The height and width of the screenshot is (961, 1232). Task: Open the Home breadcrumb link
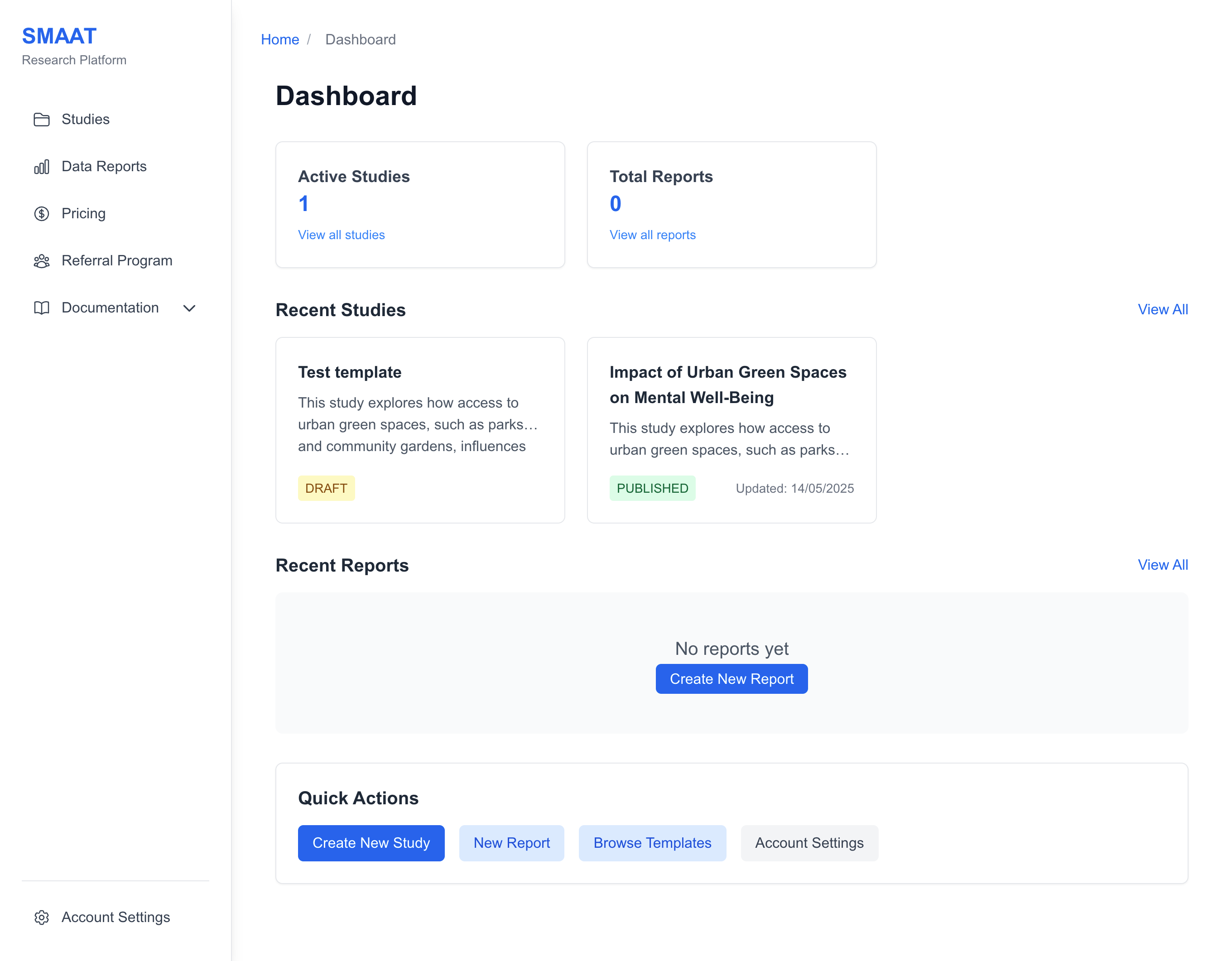point(280,39)
